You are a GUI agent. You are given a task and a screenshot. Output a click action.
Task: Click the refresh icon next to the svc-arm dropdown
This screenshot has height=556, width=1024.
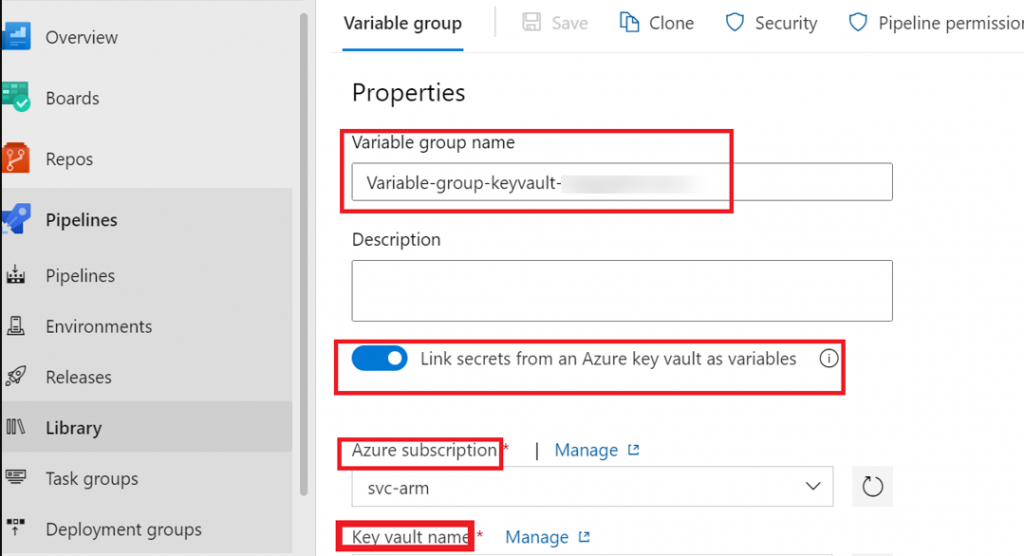pyautogui.click(x=872, y=486)
